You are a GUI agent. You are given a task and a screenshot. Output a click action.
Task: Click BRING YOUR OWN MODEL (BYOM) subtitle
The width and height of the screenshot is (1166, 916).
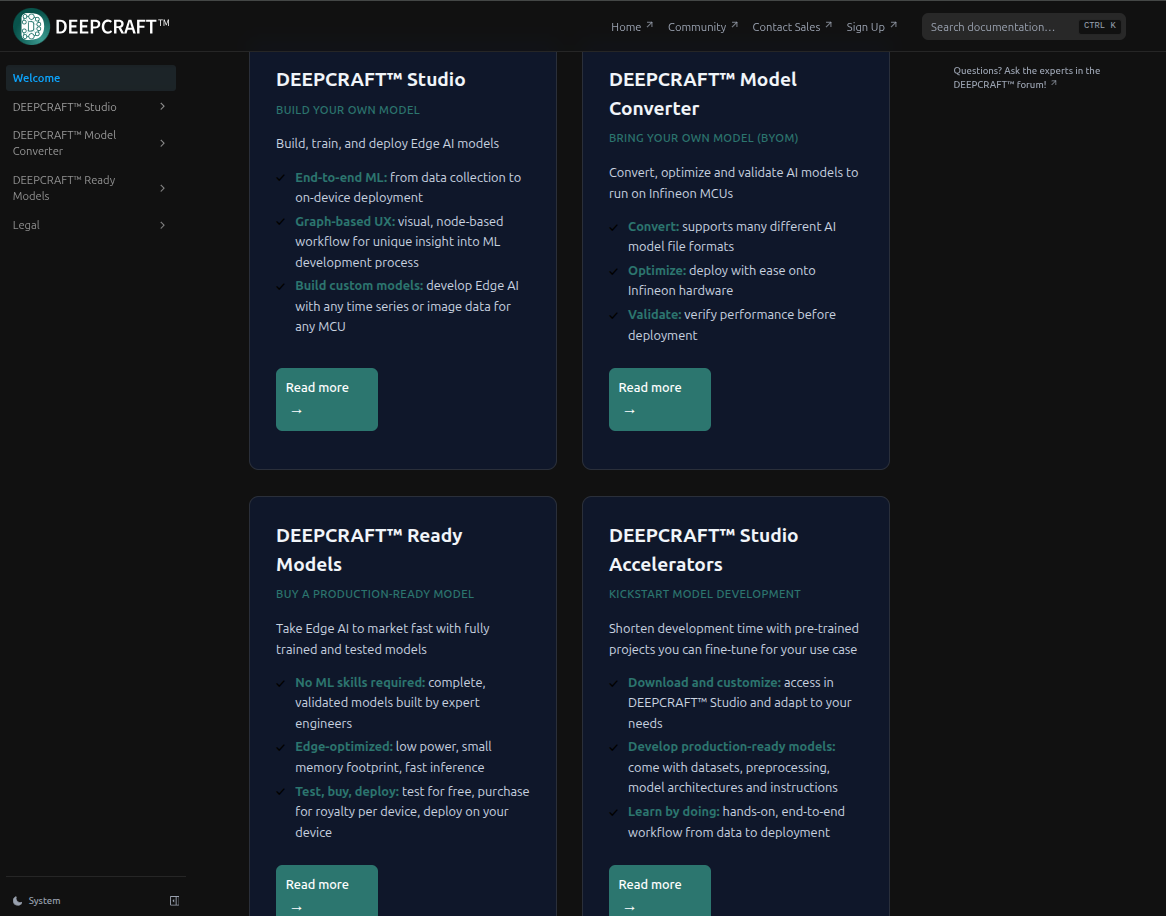point(703,138)
